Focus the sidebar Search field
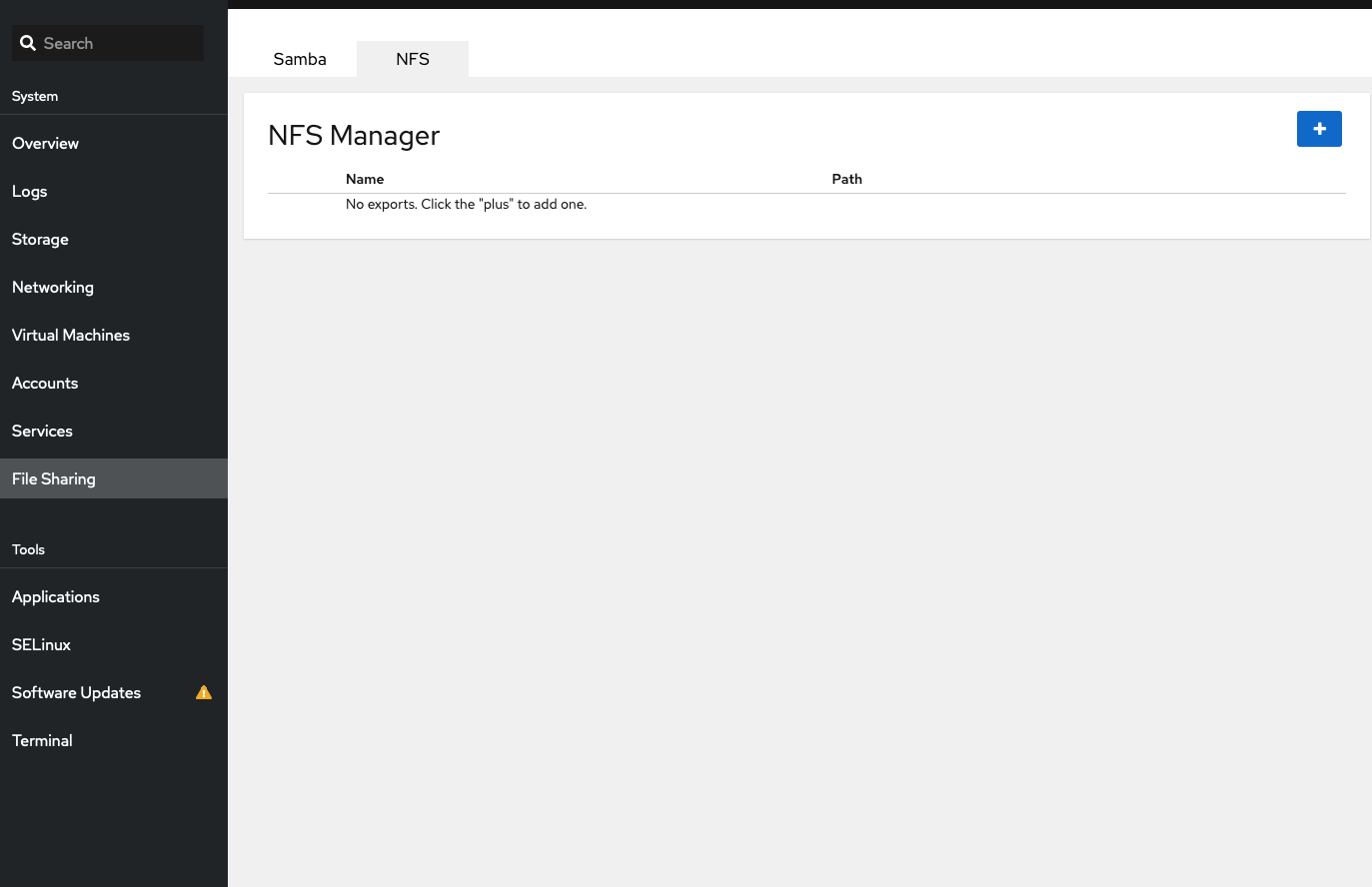Viewport: 1372px width, 887px height. pyautogui.click(x=108, y=43)
